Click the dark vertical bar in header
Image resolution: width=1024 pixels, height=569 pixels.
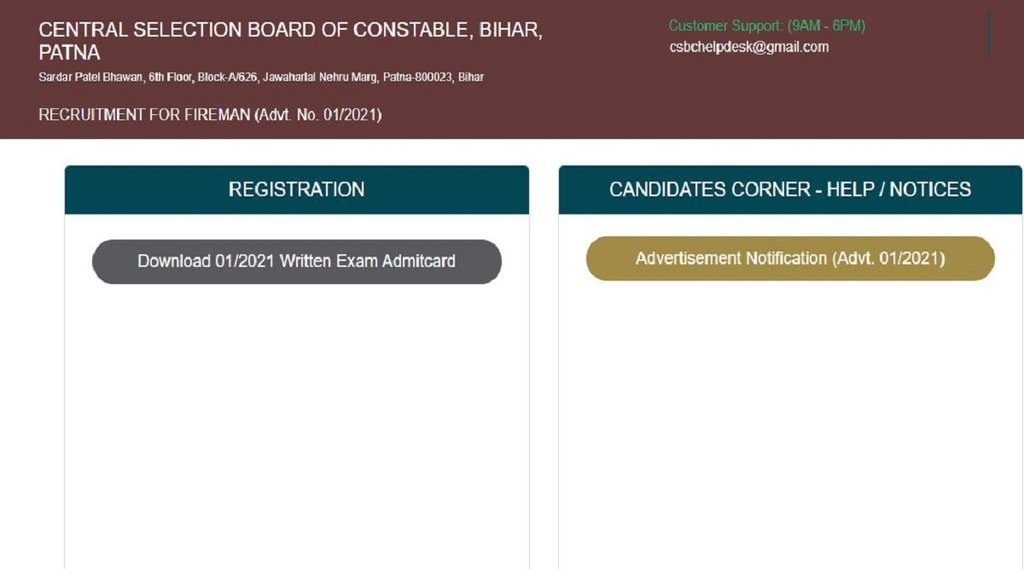[x=989, y=35]
